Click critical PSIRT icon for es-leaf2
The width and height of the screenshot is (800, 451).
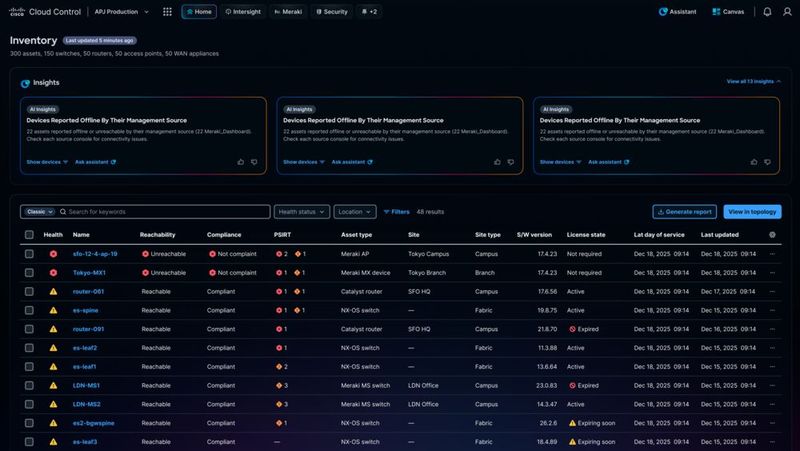[279, 348]
